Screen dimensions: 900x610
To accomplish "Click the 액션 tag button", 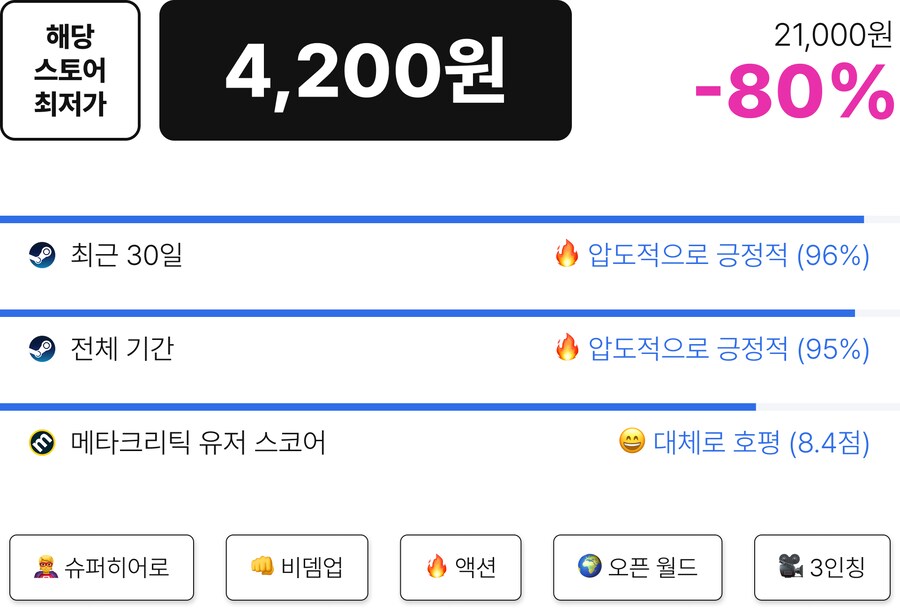I will (x=461, y=567).
